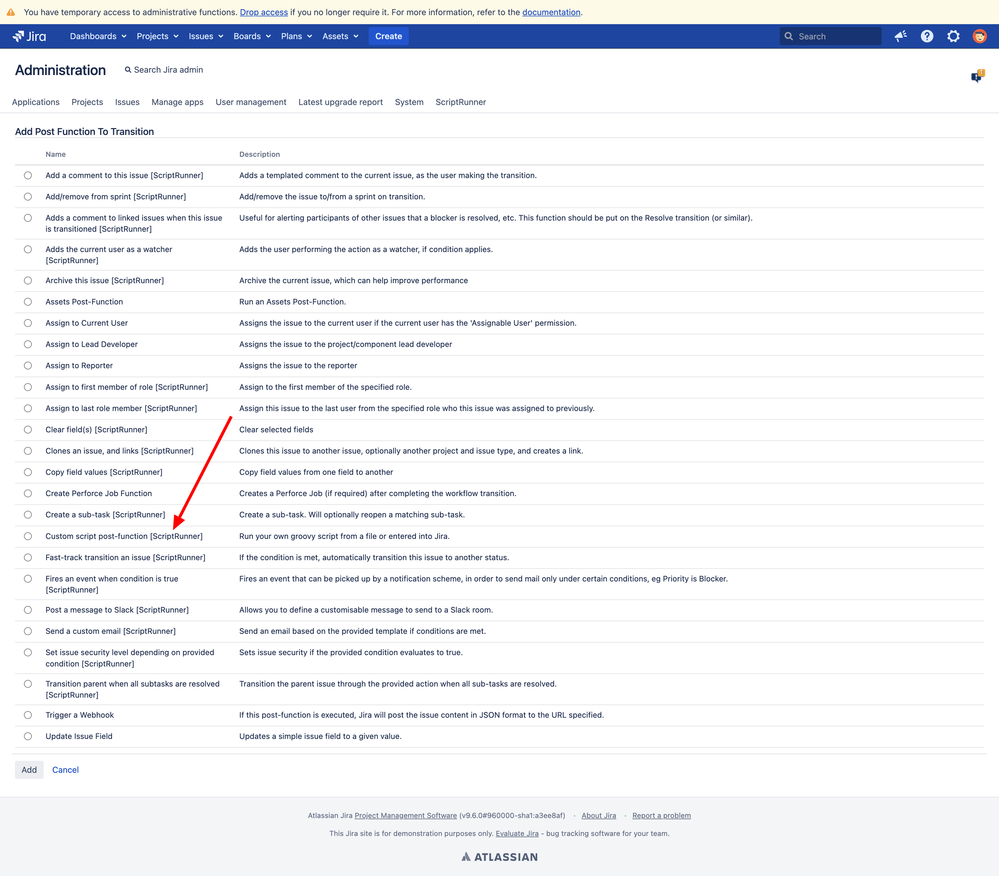Expand the Assets dropdown menu

340,36
